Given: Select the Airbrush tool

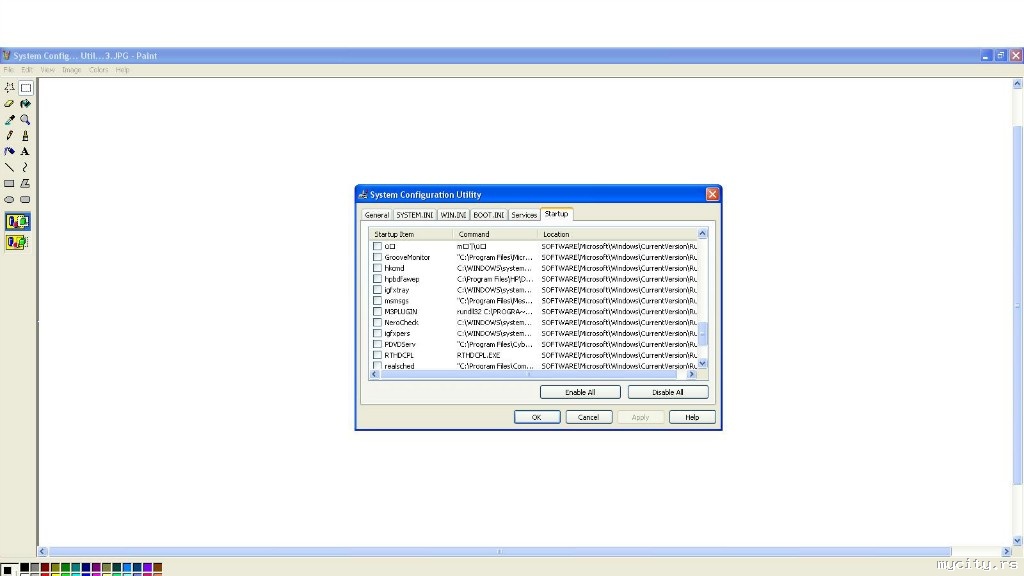Looking at the screenshot, I should click(x=9, y=152).
